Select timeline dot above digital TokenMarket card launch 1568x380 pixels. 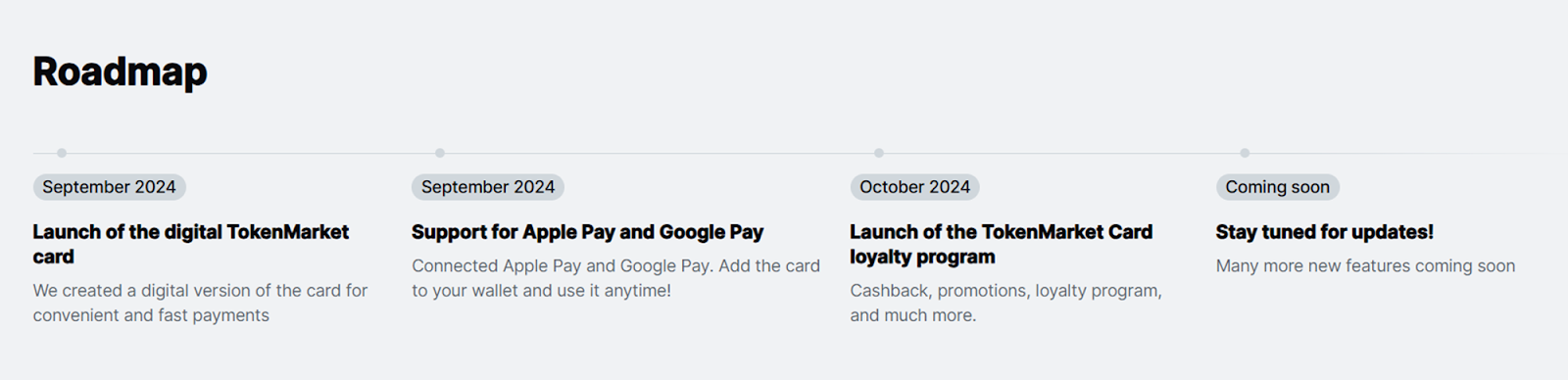coord(62,153)
